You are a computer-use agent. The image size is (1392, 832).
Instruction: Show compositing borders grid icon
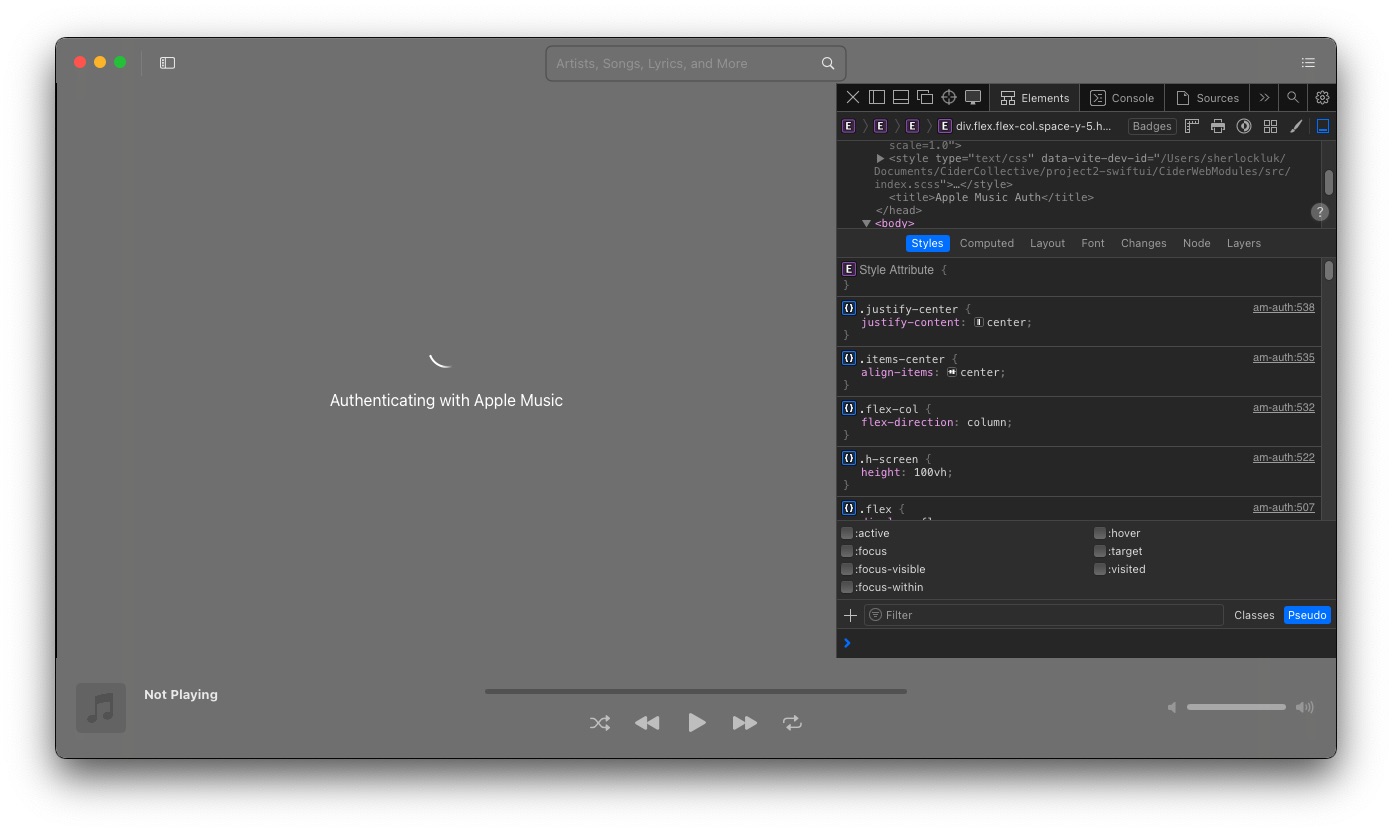1270,126
